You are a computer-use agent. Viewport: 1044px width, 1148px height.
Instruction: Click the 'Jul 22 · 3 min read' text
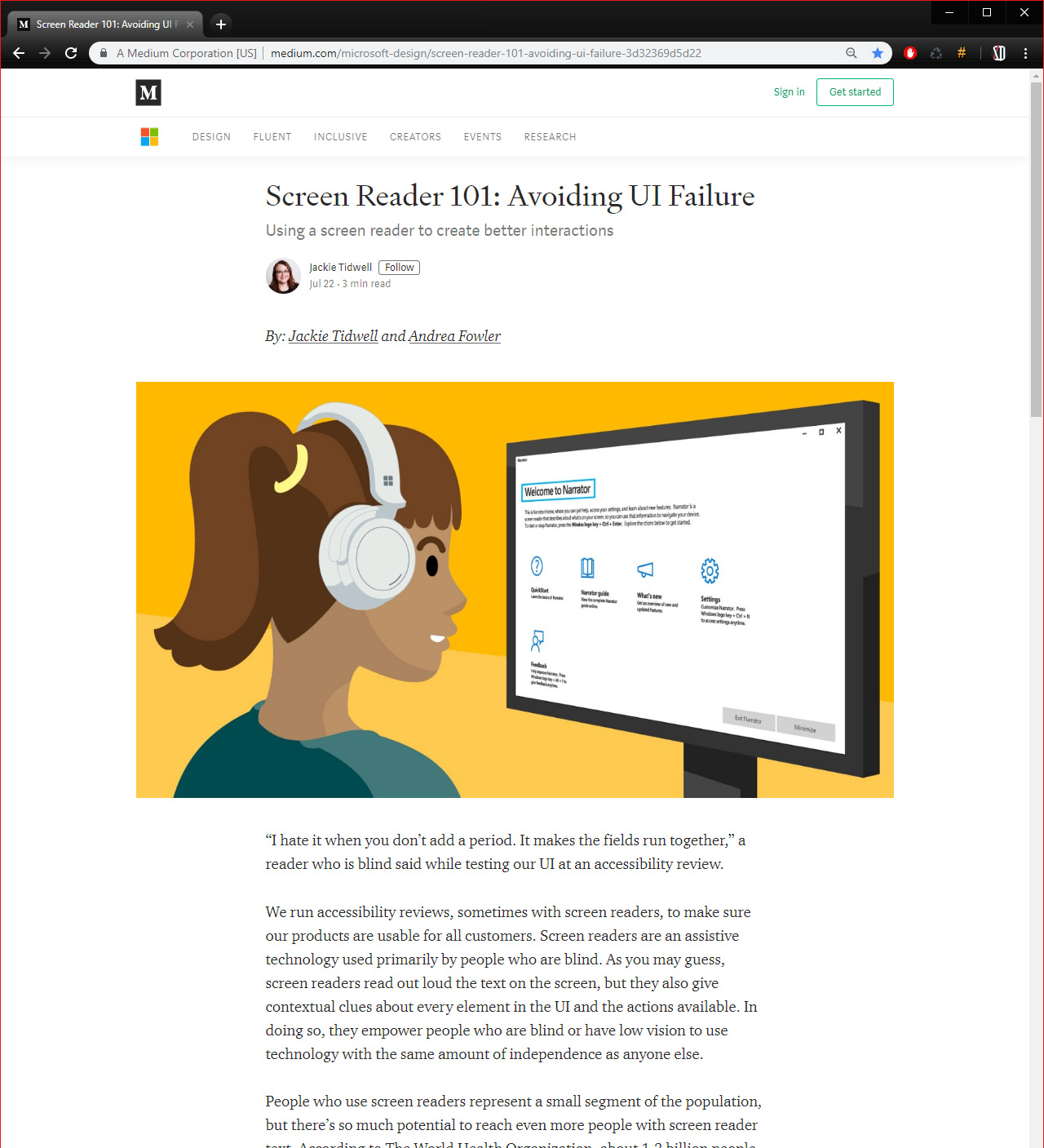point(350,284)
